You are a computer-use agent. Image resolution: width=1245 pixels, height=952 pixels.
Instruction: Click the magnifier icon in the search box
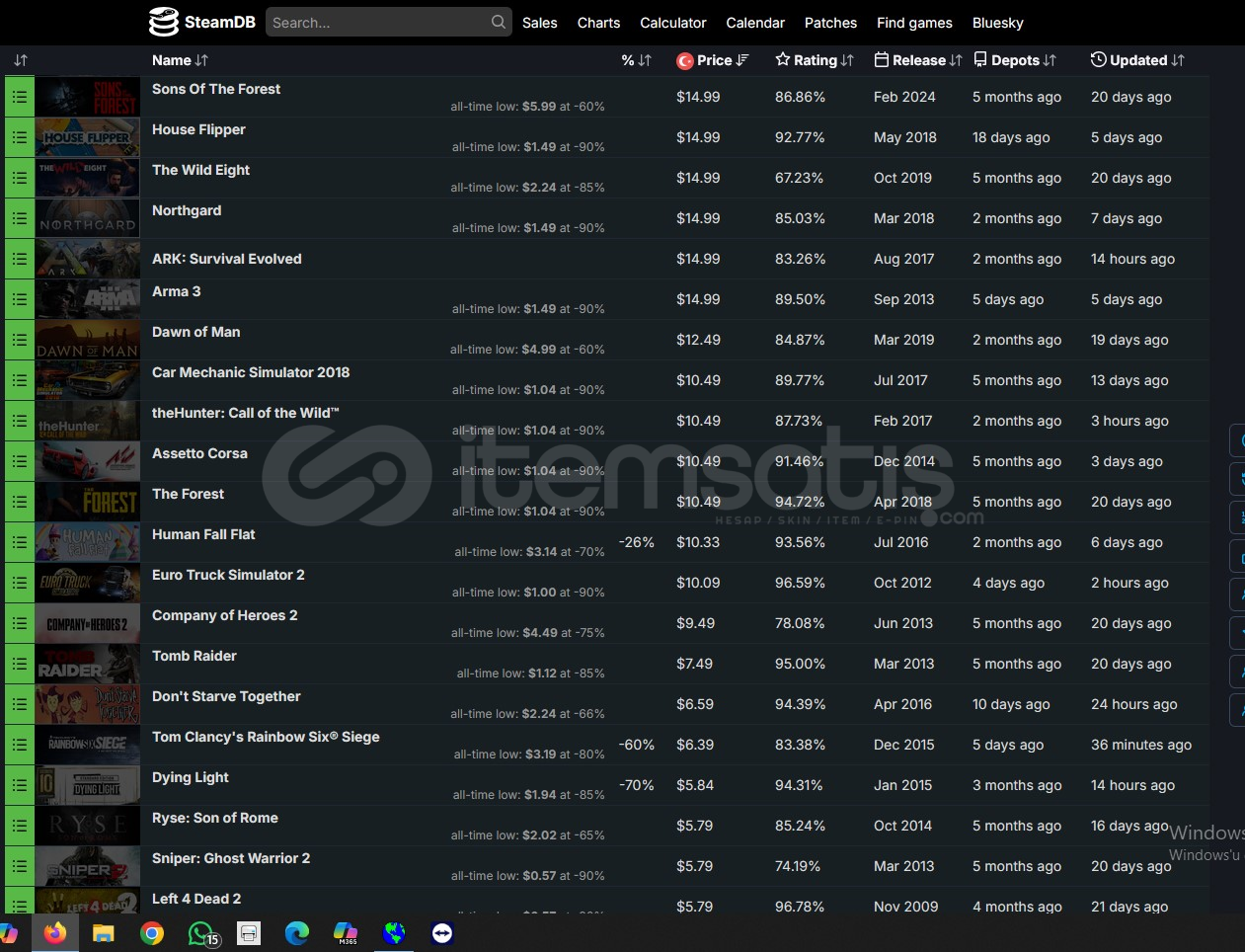(498, 22)
